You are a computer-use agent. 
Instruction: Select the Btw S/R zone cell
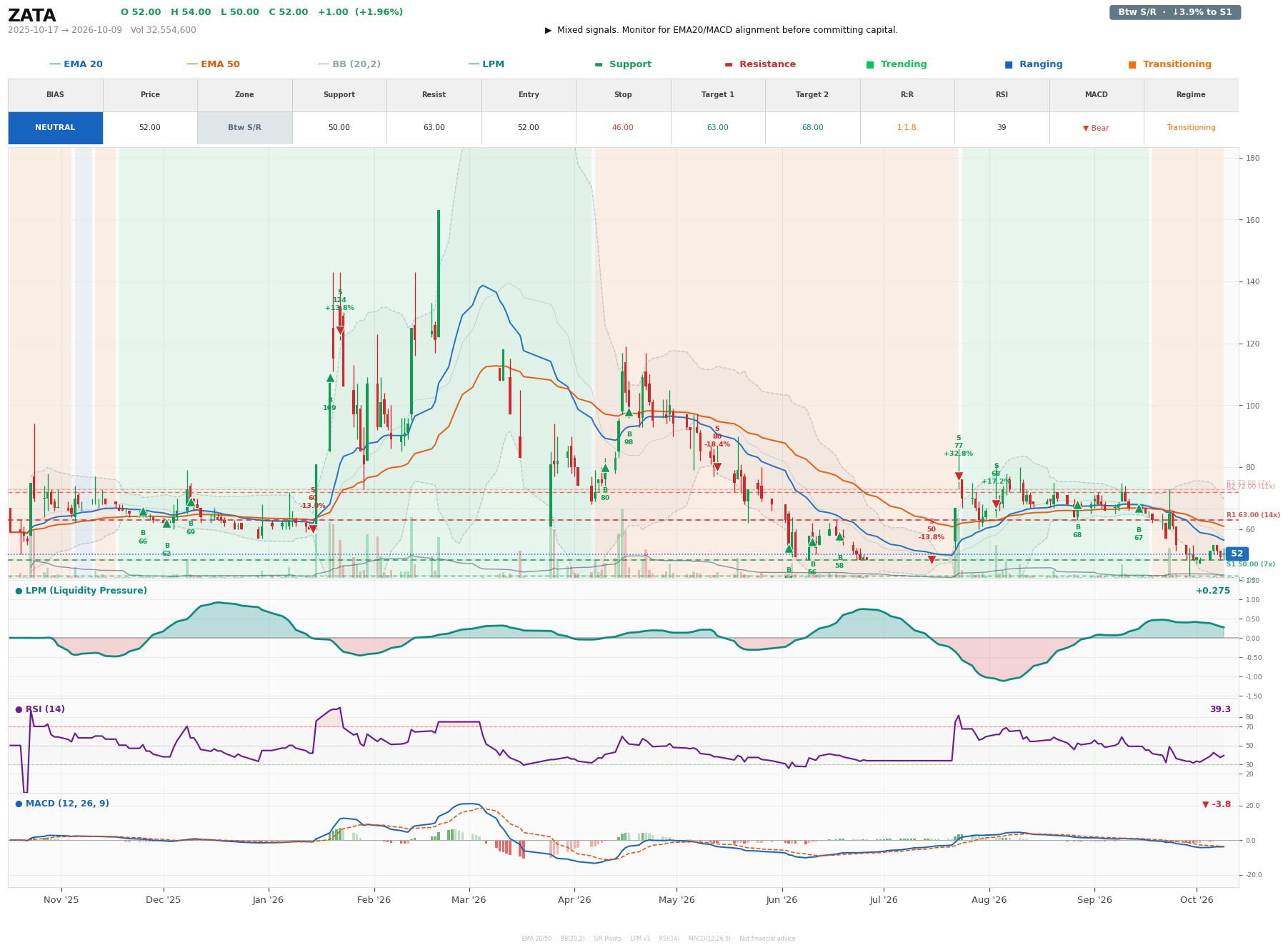pyautogui.click(x=244, y=128)
